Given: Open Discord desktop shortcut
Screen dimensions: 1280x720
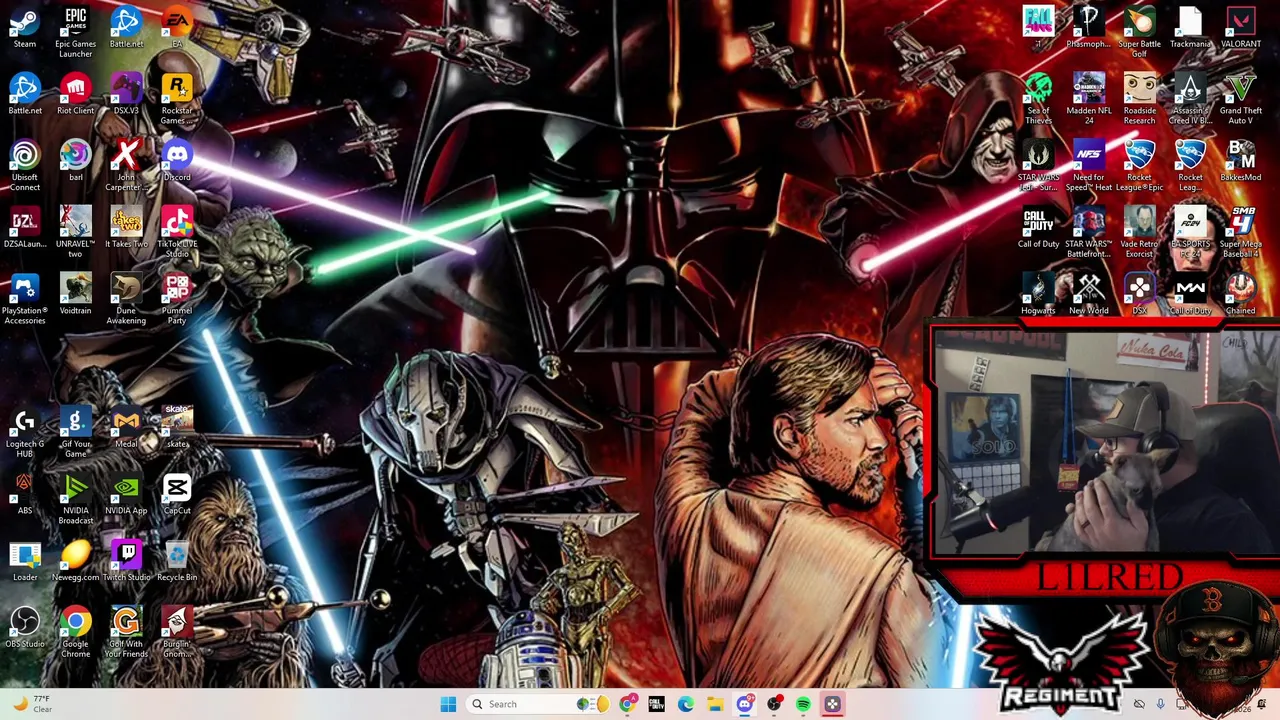Looking at the screenshot, I should (177, 161).
